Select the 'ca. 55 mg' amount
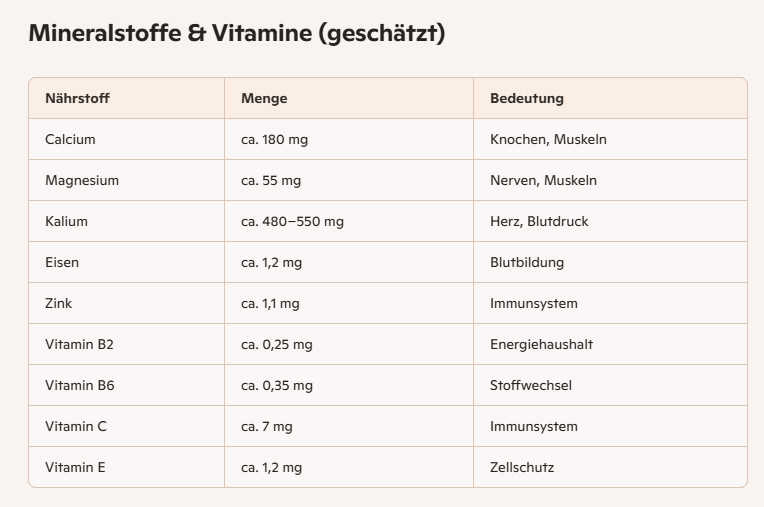The width and height of the screenshot is (764, 507). tap(271, 180)
